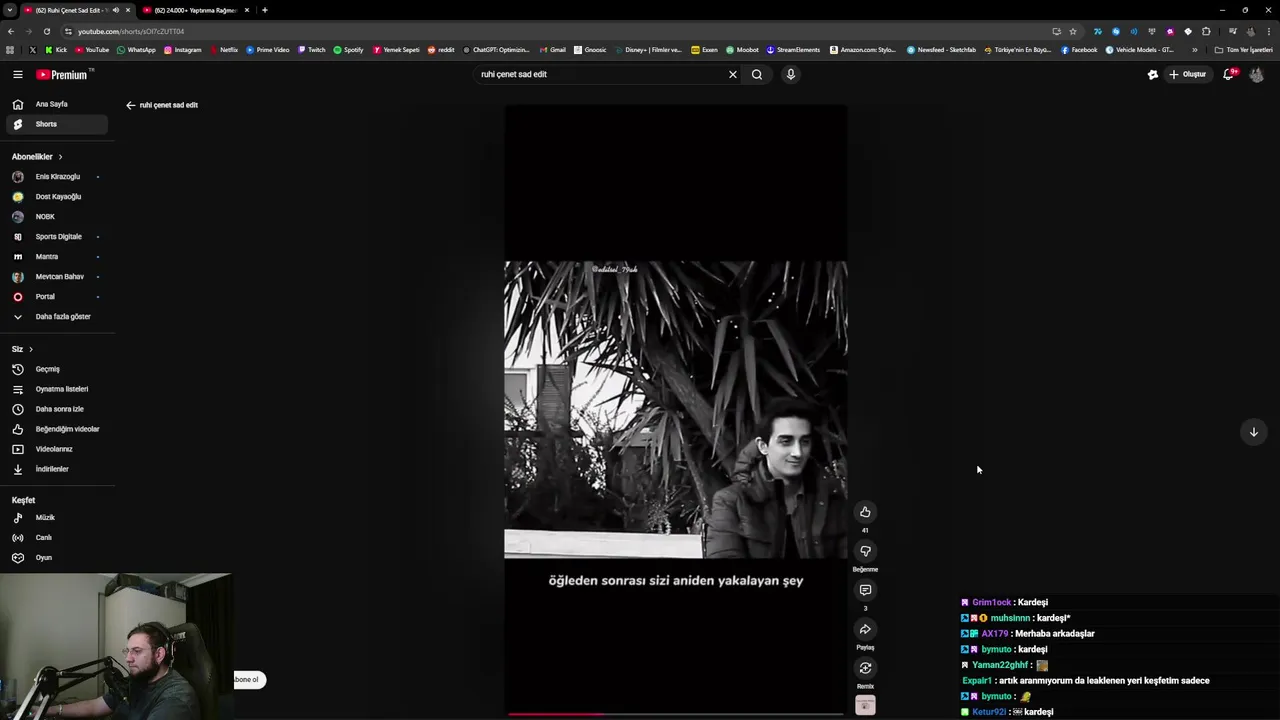
Task: Open StreamElements bookmark
Action: pyautogui.click(x=793, y=50)
